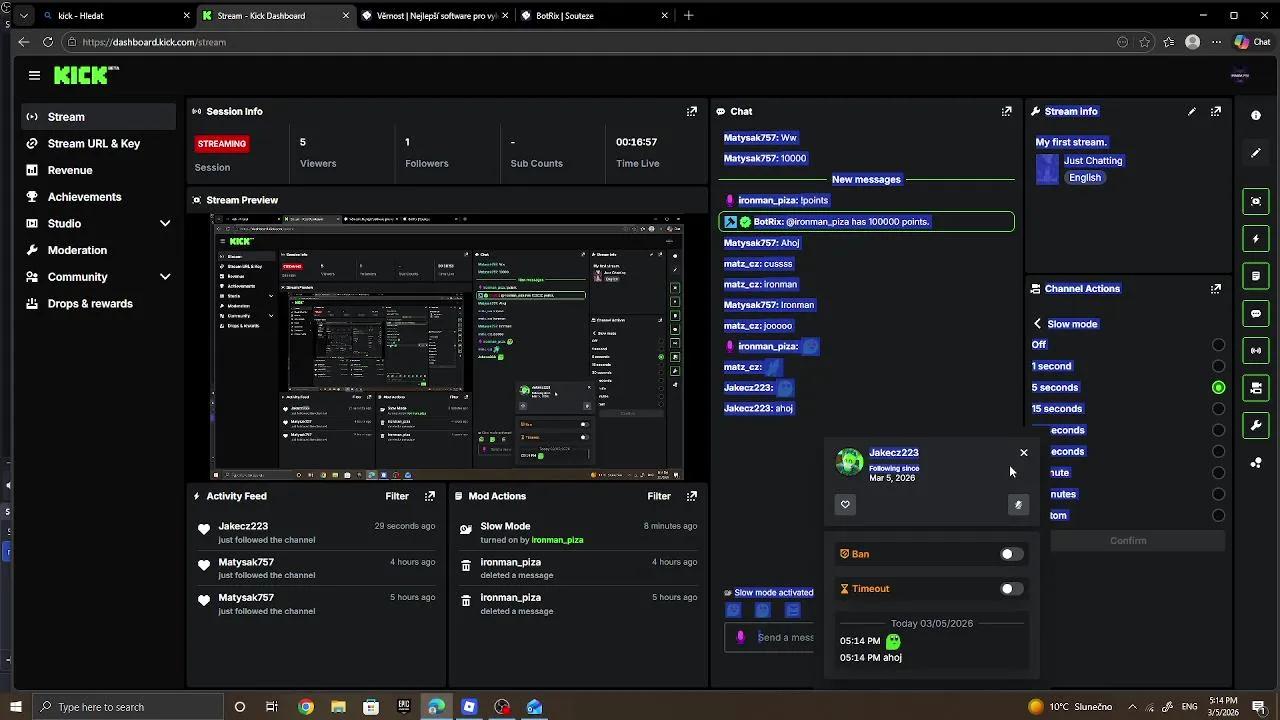Click the Kick logo in the header
The image size is (1280, 720).
[86, 75]
